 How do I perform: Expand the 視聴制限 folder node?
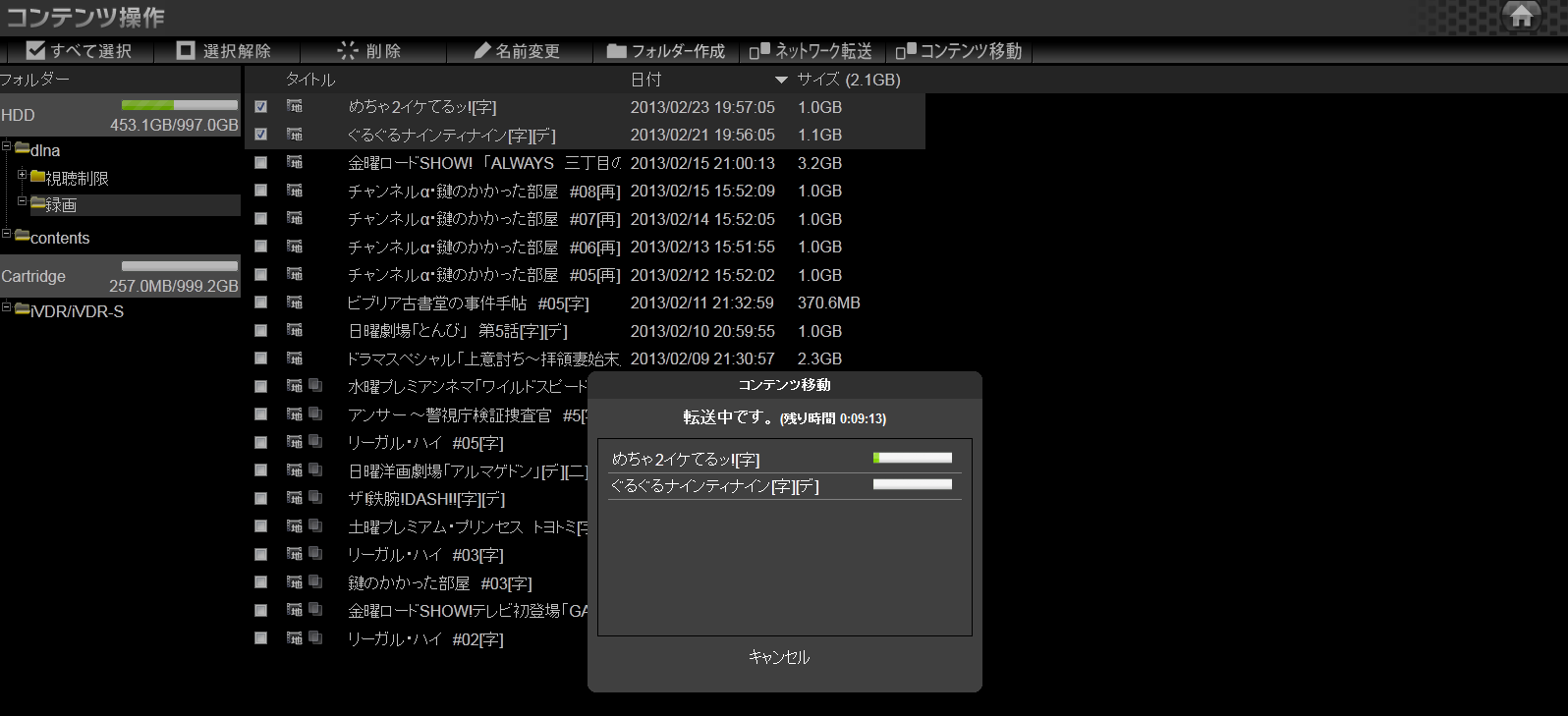[22, 175]
